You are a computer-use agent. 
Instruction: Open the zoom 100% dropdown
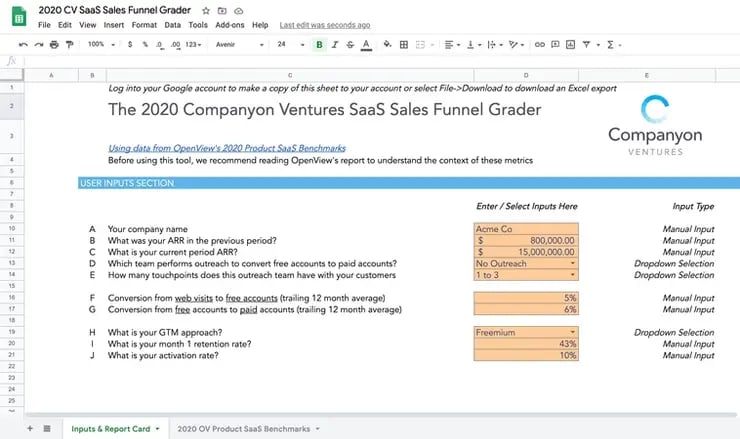tap(101, 44)
